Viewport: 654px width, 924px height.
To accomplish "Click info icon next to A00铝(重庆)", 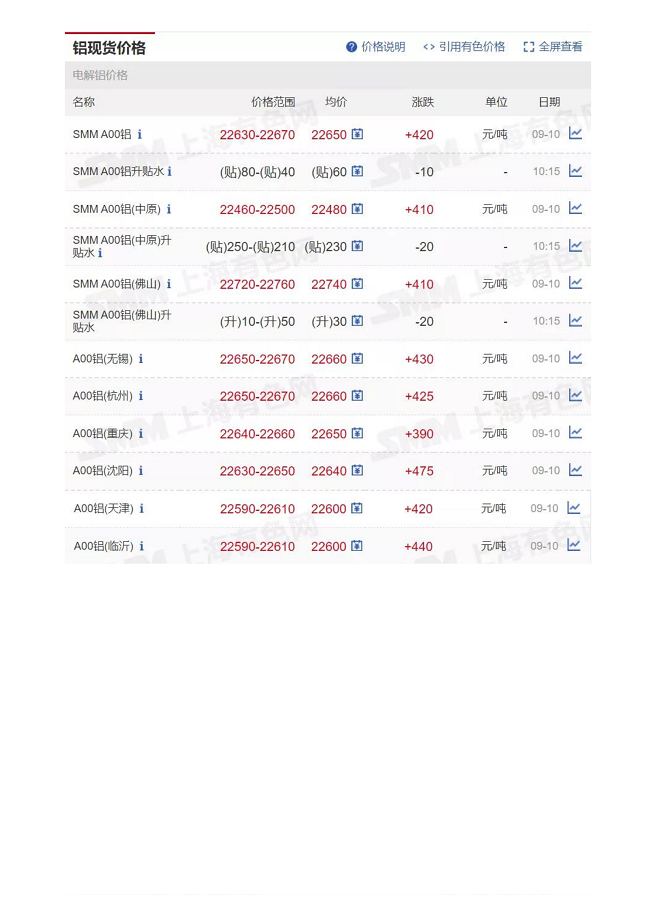I will [x=141, y=434].
